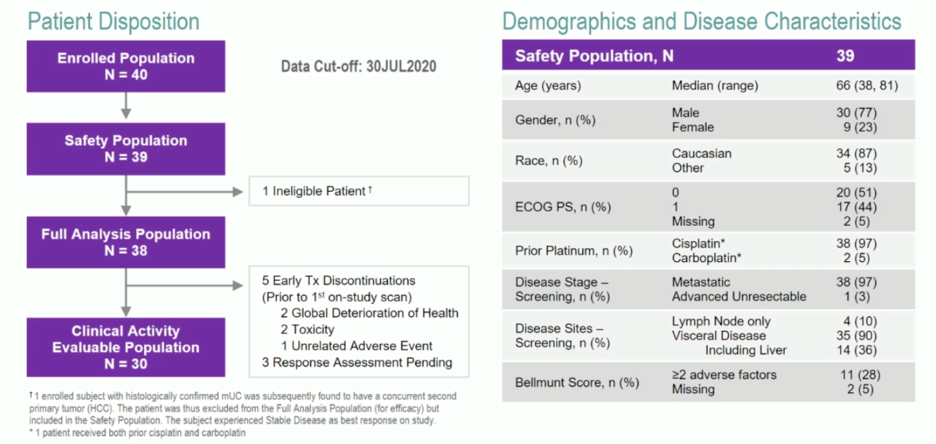The width and height of the screenshot is (936, 444).
Task: Click the Female cell
Action: click(x=692, y=127)
